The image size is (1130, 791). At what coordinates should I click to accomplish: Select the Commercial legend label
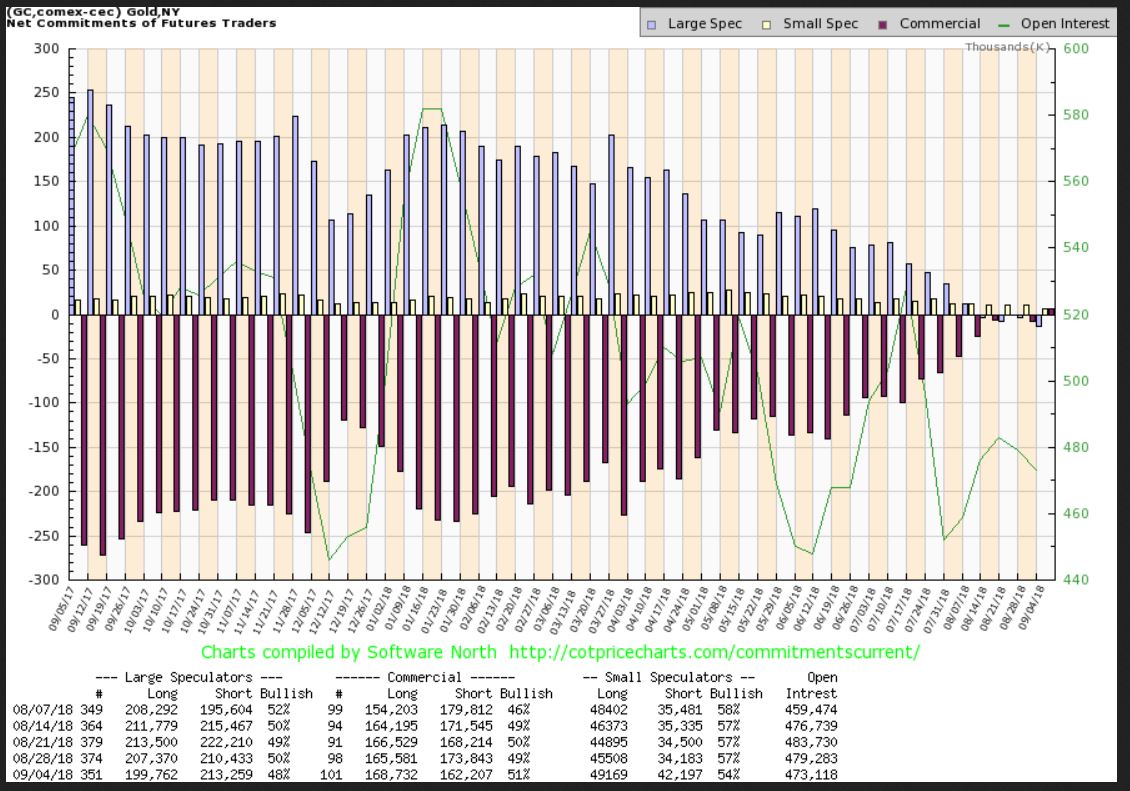939,23
